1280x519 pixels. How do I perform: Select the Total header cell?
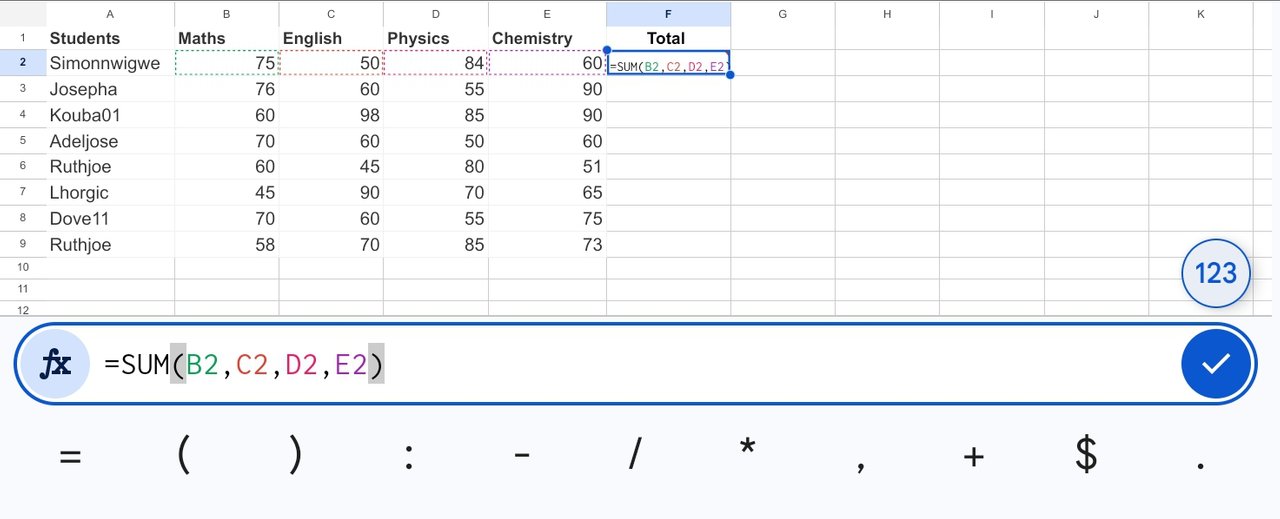[668, 38]
